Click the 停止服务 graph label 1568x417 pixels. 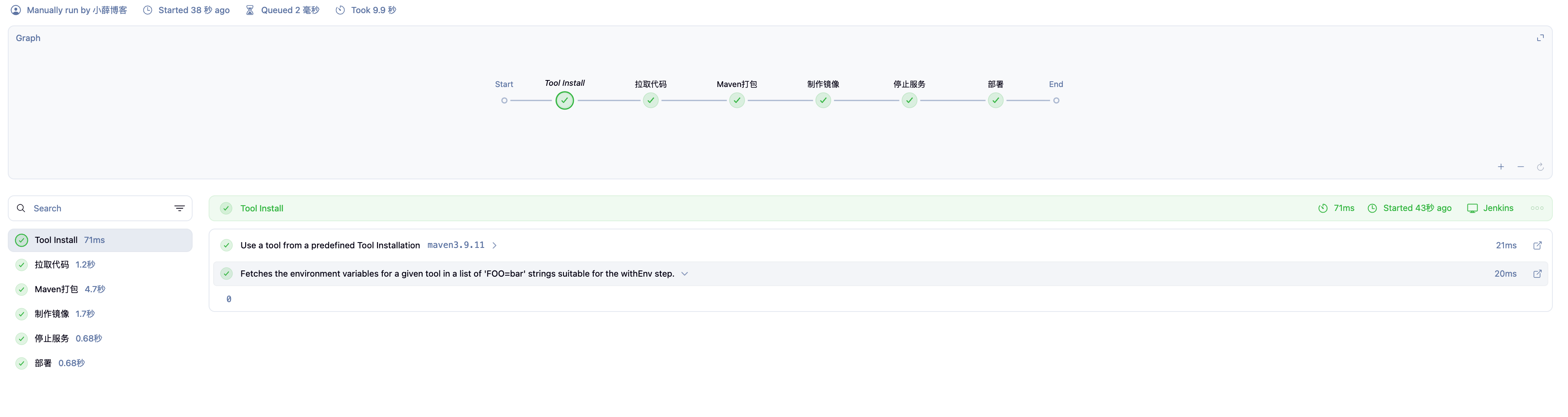pos(909,84)
